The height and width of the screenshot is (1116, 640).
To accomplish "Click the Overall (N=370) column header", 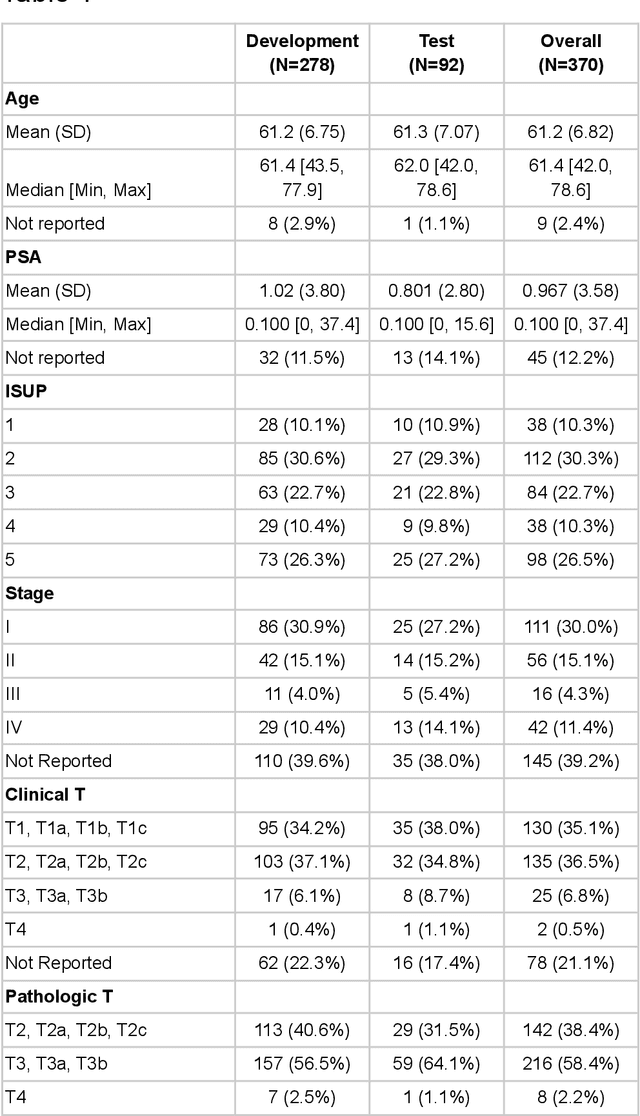I will (x=570, y=53).
